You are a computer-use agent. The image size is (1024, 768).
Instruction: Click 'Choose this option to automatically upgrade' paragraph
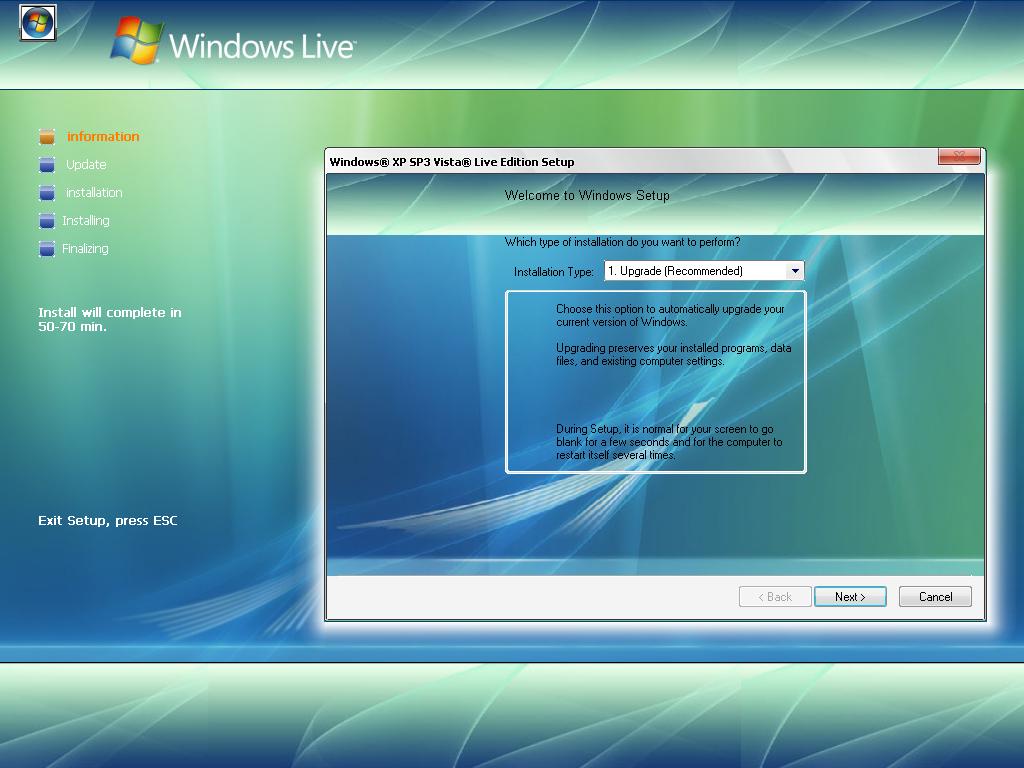[x=670, y=315]
